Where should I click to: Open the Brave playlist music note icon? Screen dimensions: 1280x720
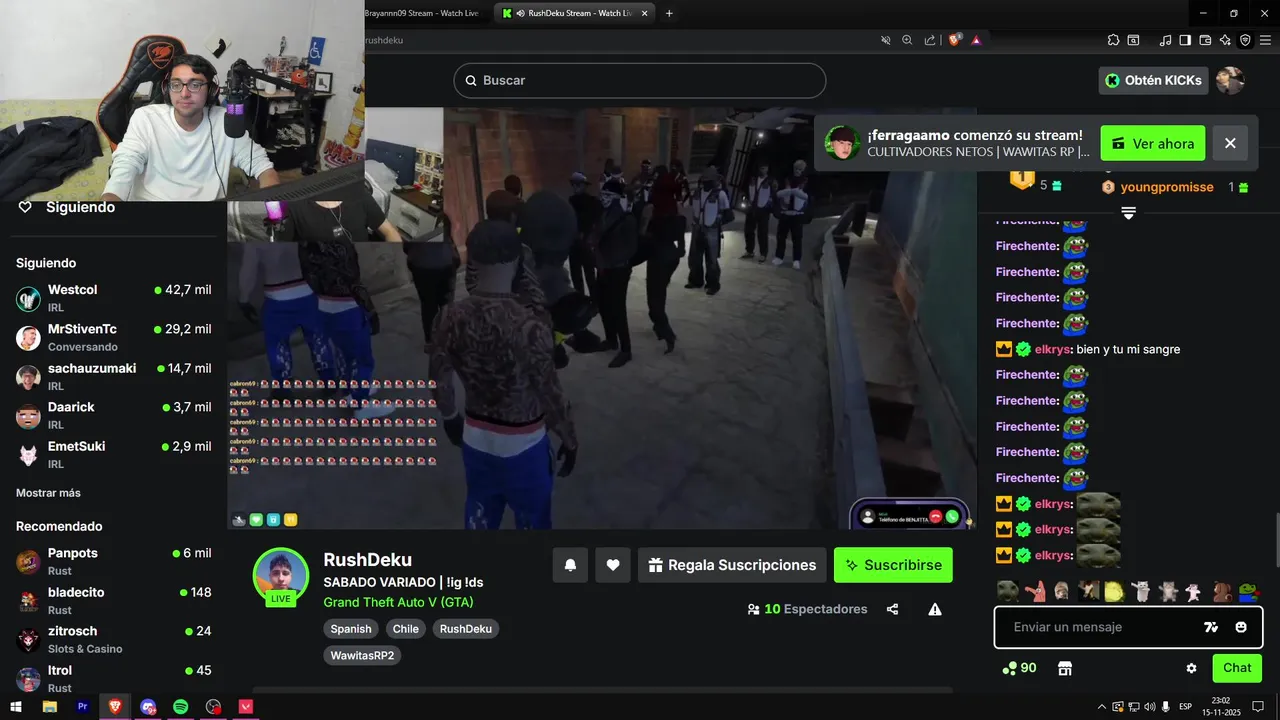1165,40
